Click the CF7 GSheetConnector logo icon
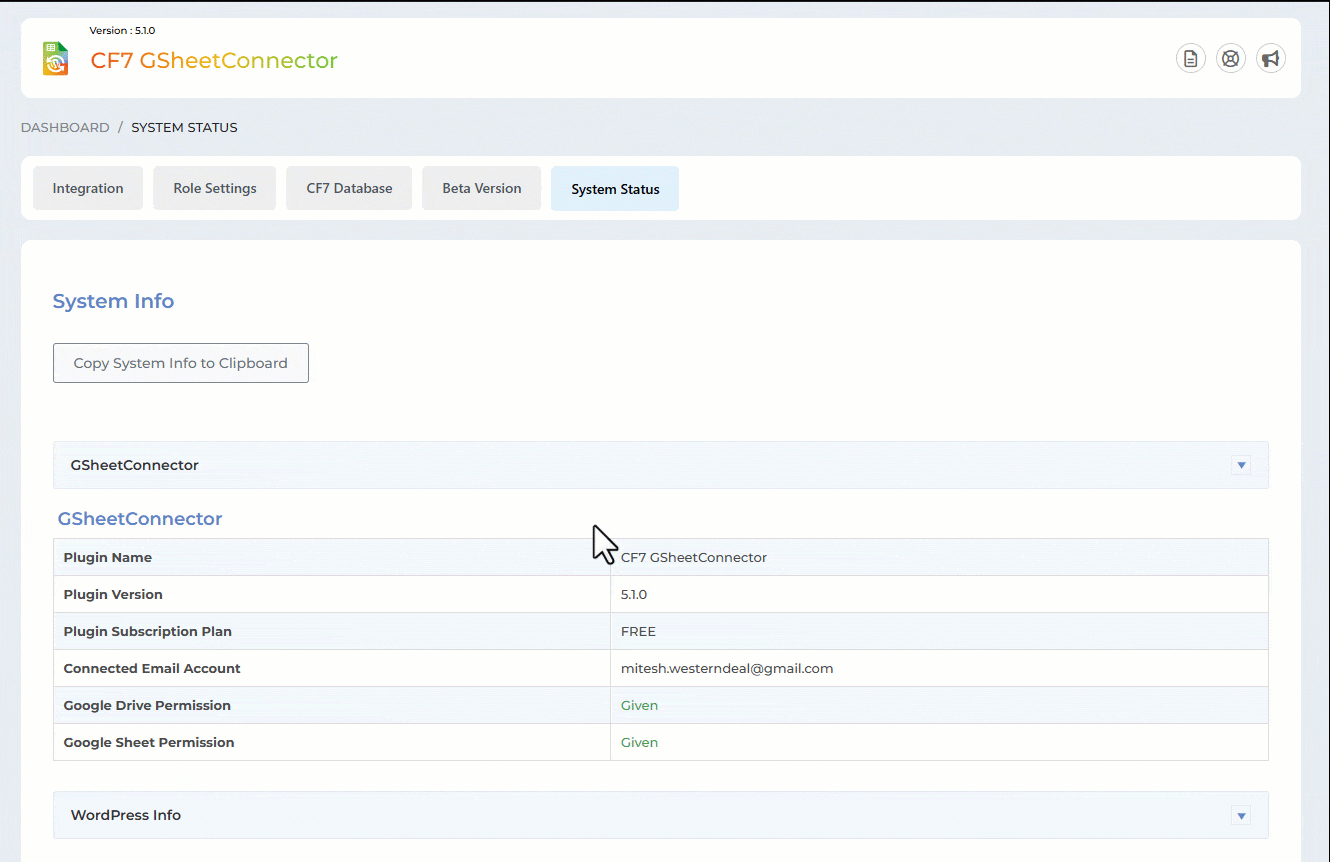The image size is (1330, 862). pyautogui.click(x=55, y=59)
